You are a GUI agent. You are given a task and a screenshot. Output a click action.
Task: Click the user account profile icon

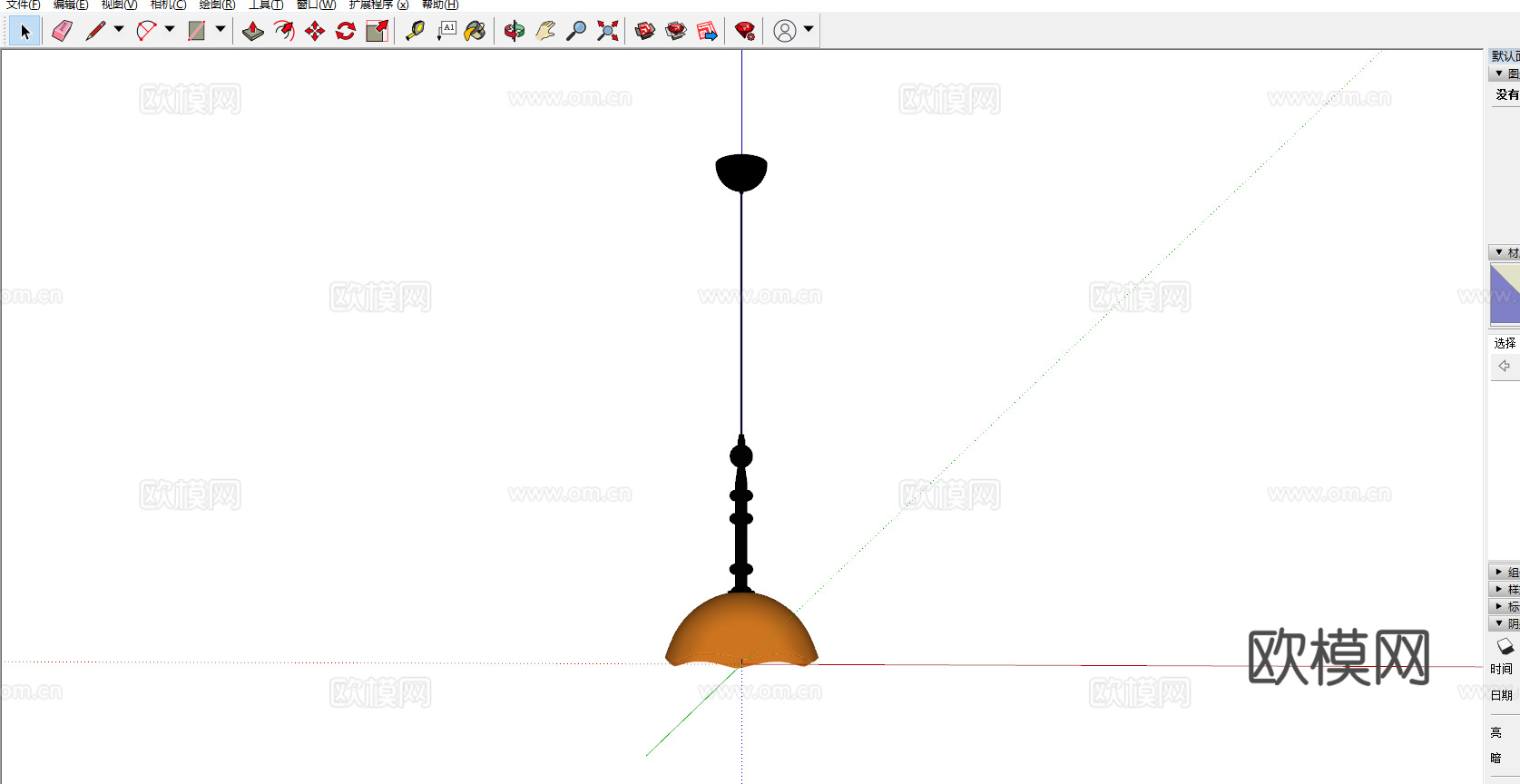tap(785, 32)
